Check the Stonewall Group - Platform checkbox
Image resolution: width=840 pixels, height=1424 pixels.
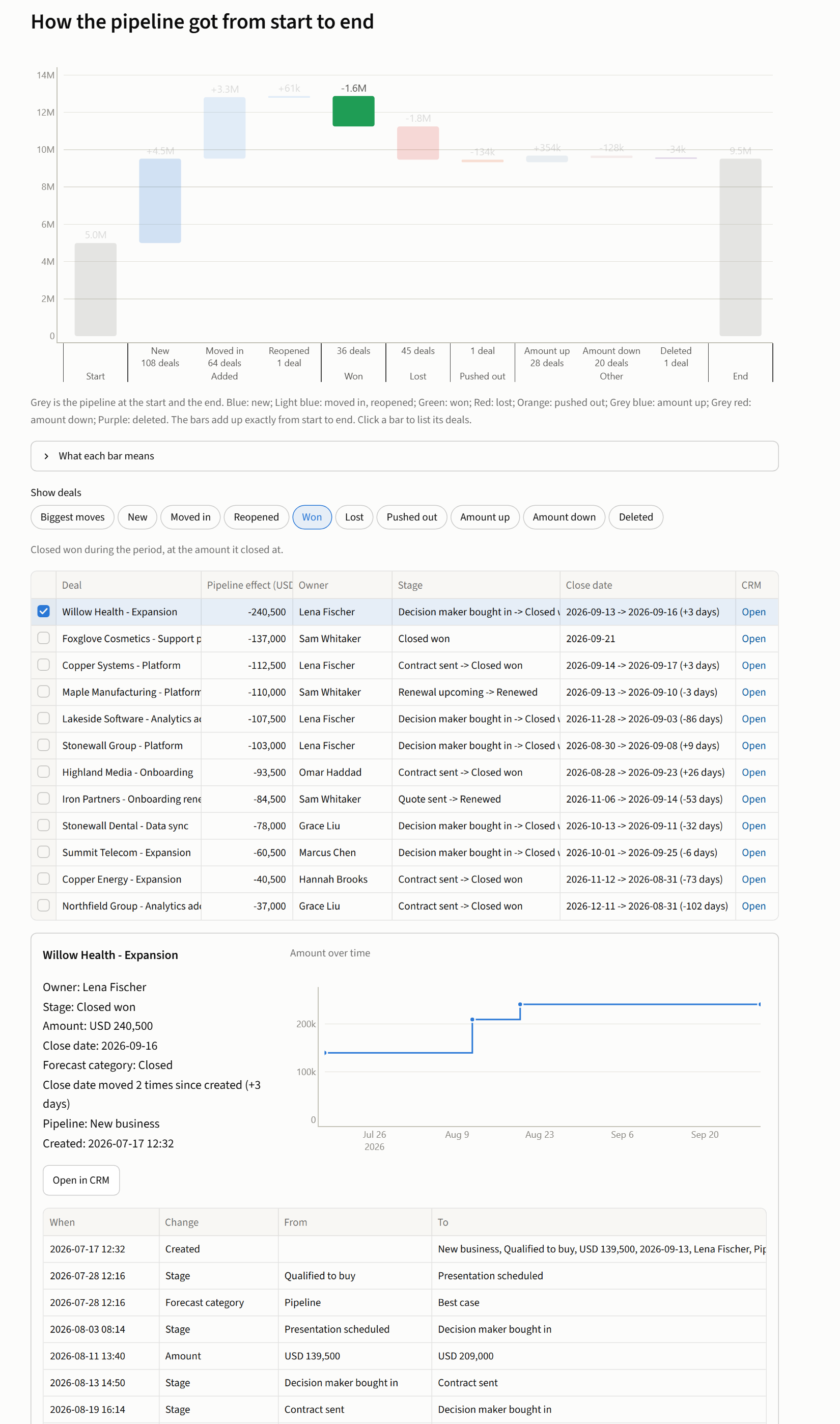[44, 745]
